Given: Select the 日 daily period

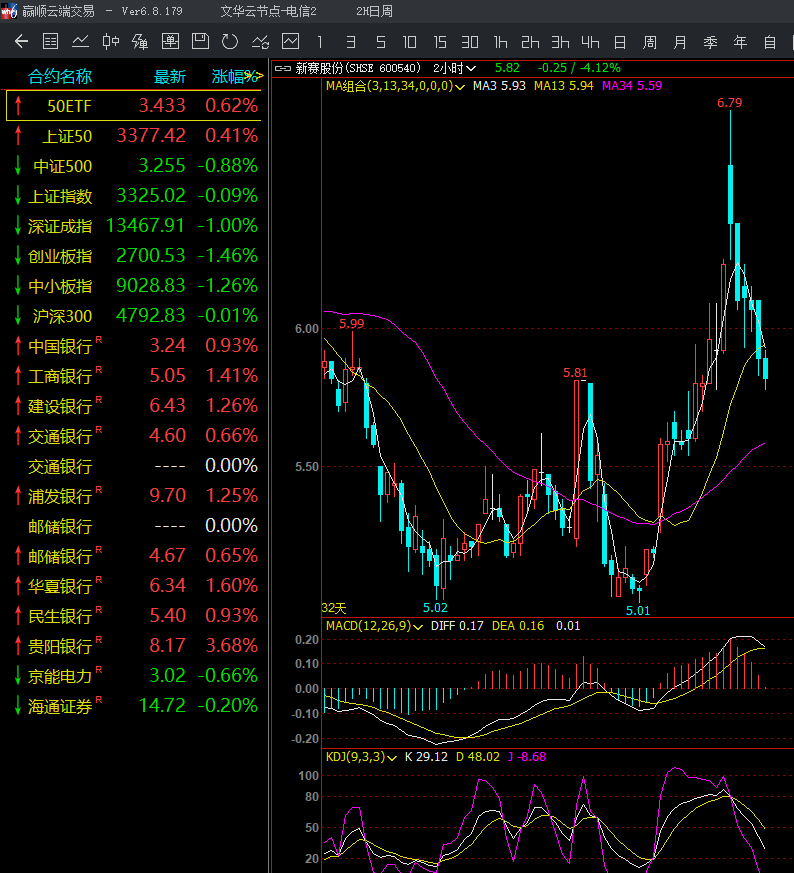Looking at the screenshot, I should click(x=620, y=42).
